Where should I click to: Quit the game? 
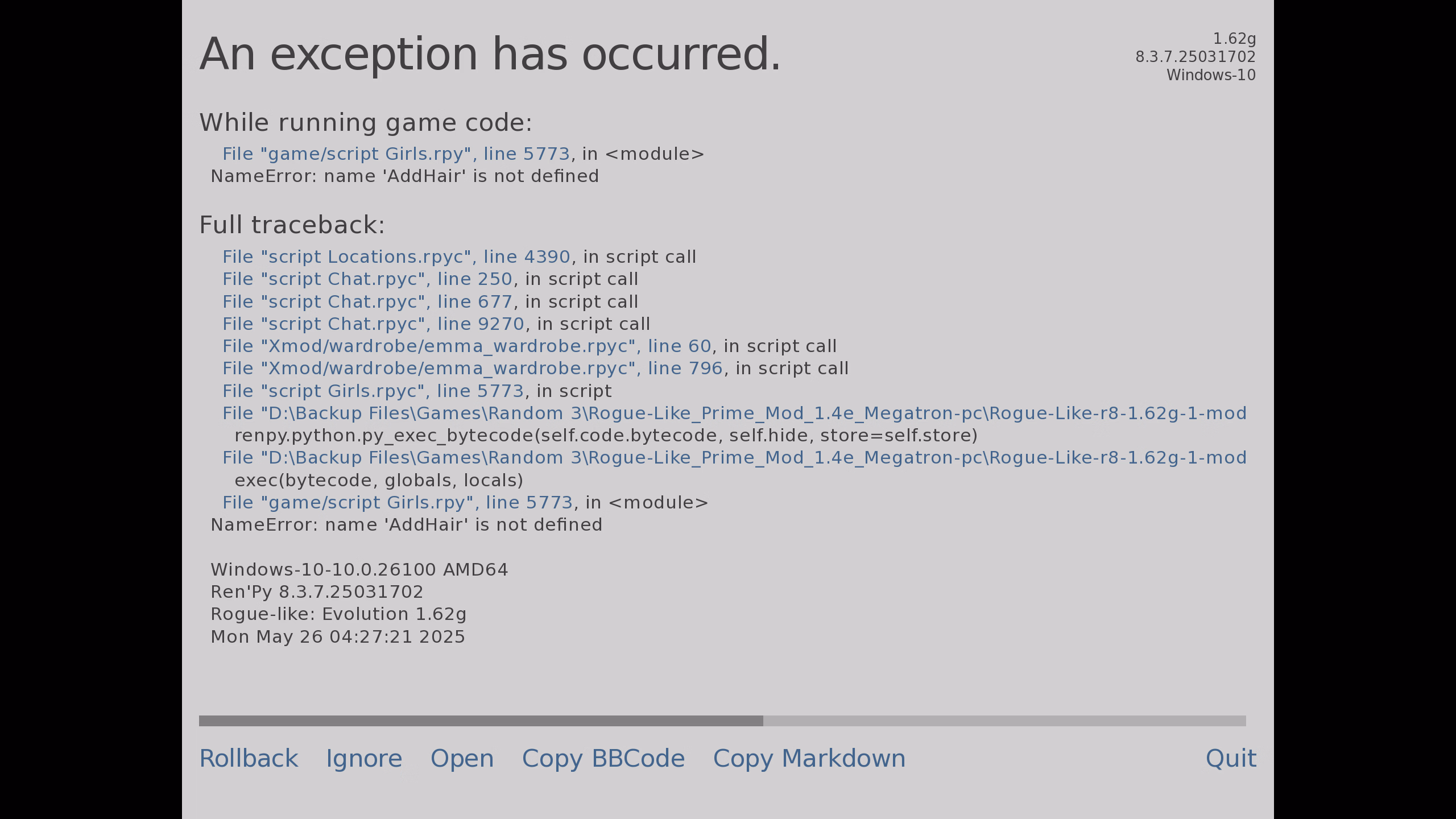1231,759
